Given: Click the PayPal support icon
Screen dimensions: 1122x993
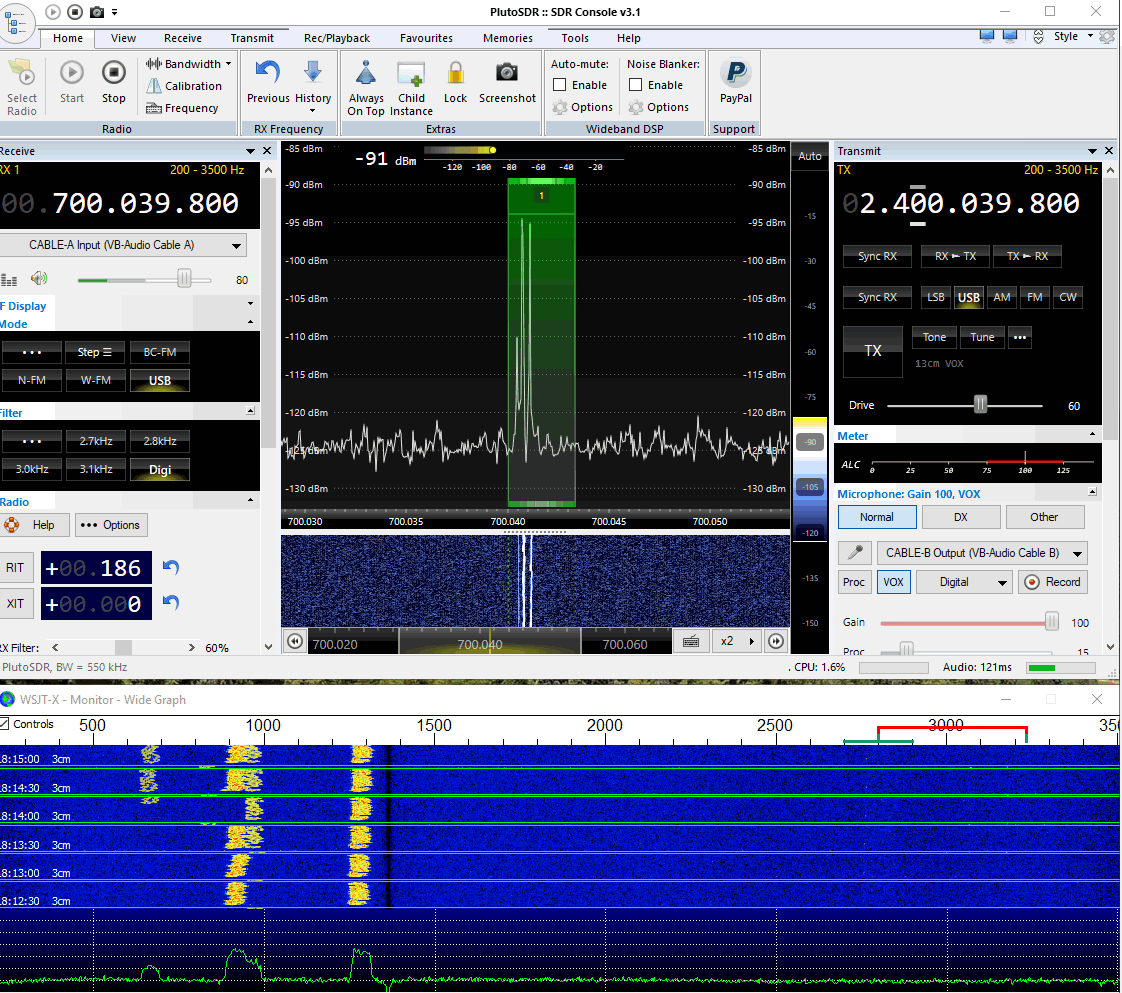Looking at the screenshot, I should coord(735,73).
